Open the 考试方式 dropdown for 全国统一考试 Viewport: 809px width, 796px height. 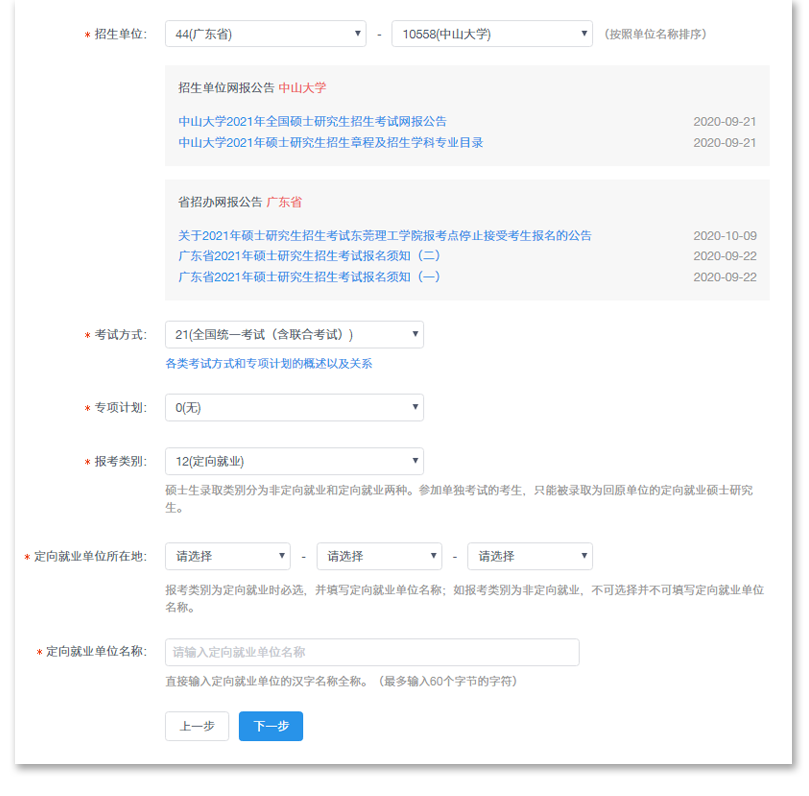coord(293,334)
